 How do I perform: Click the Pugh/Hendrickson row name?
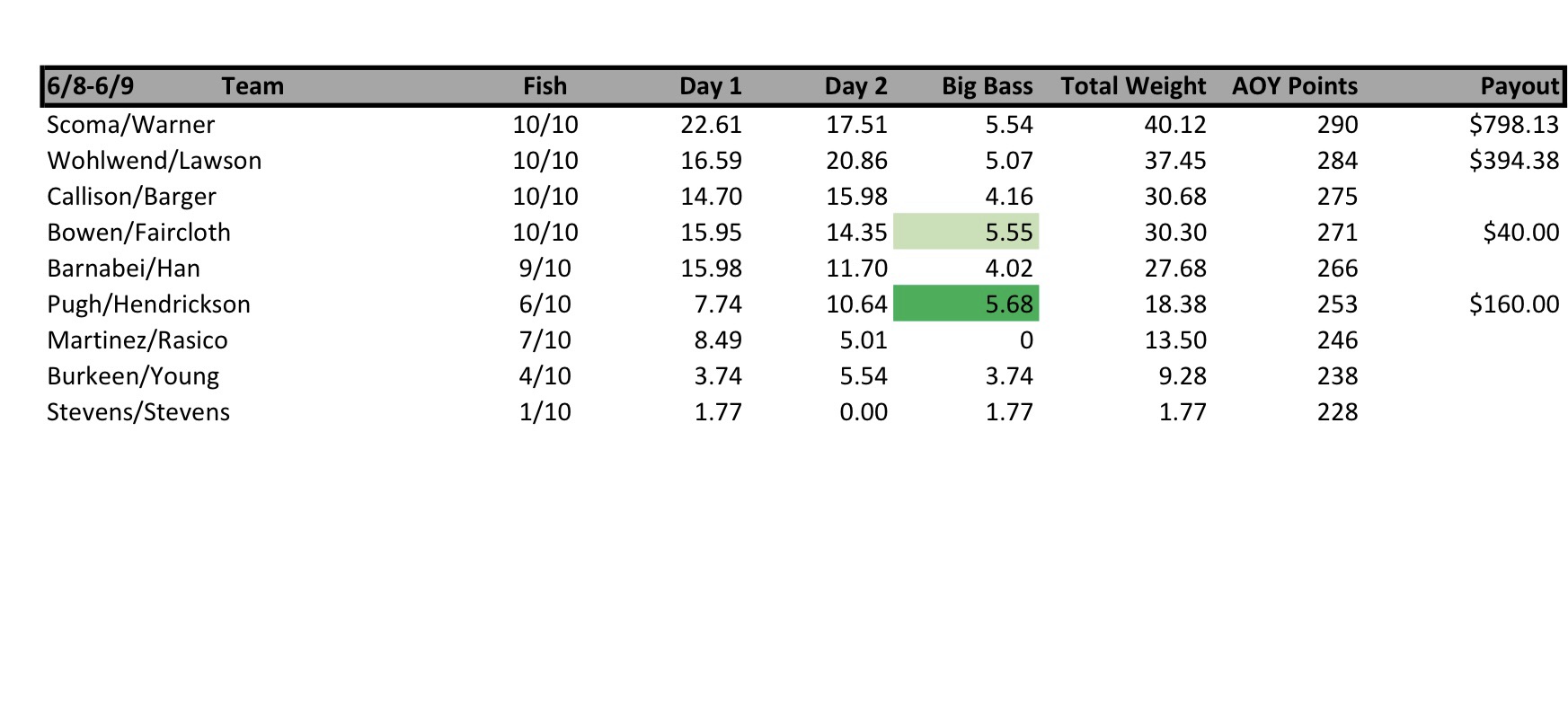(148, 304)
